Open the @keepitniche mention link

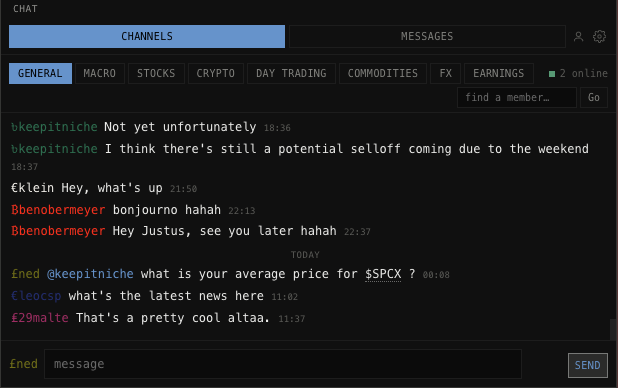tap(90, 274)
